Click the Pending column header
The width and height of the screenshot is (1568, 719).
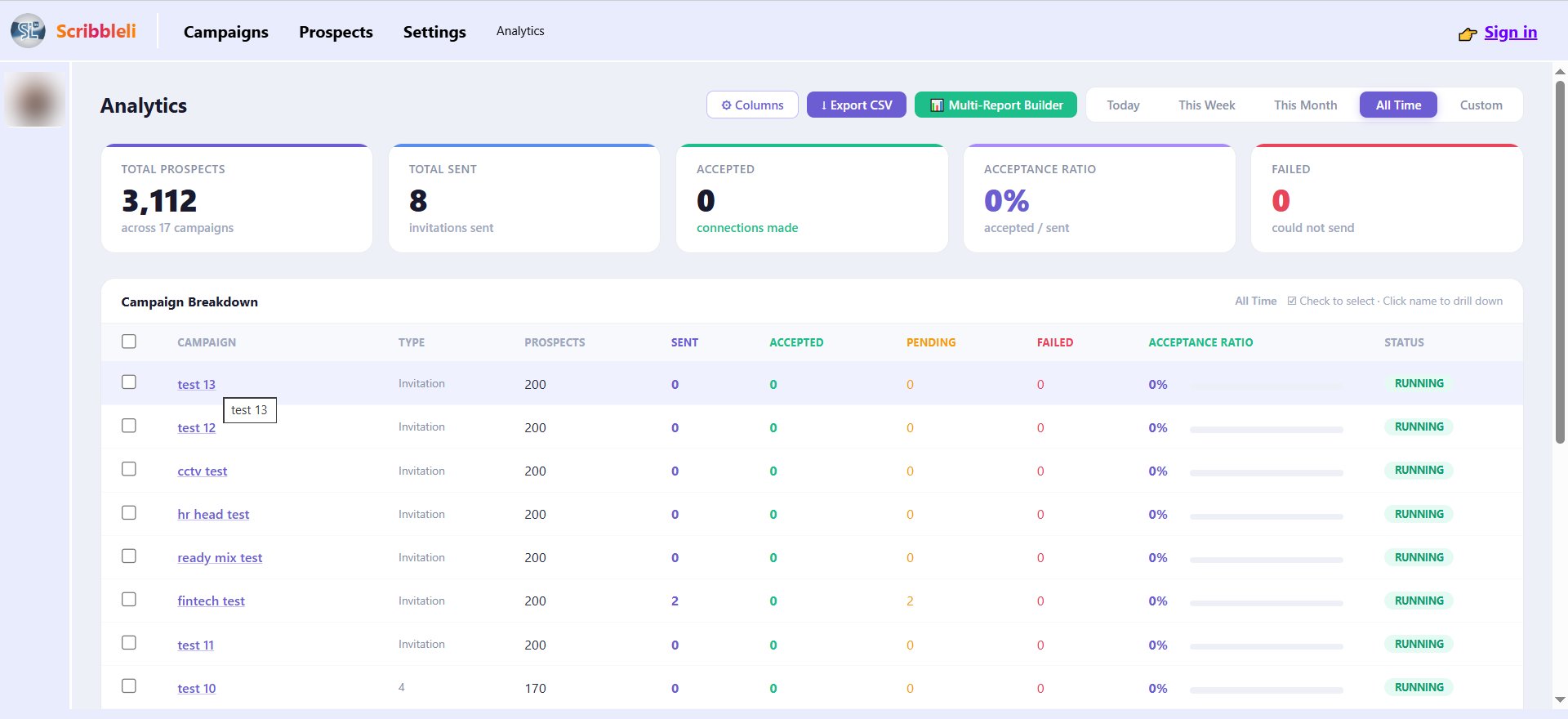pyautogui.click(x=931, y=342)
